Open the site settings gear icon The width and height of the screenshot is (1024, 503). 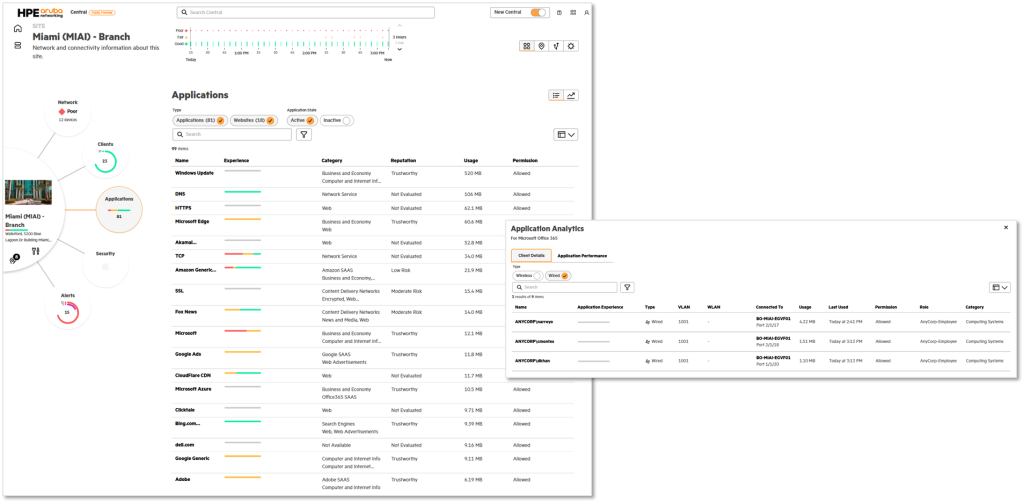[571, 46]
